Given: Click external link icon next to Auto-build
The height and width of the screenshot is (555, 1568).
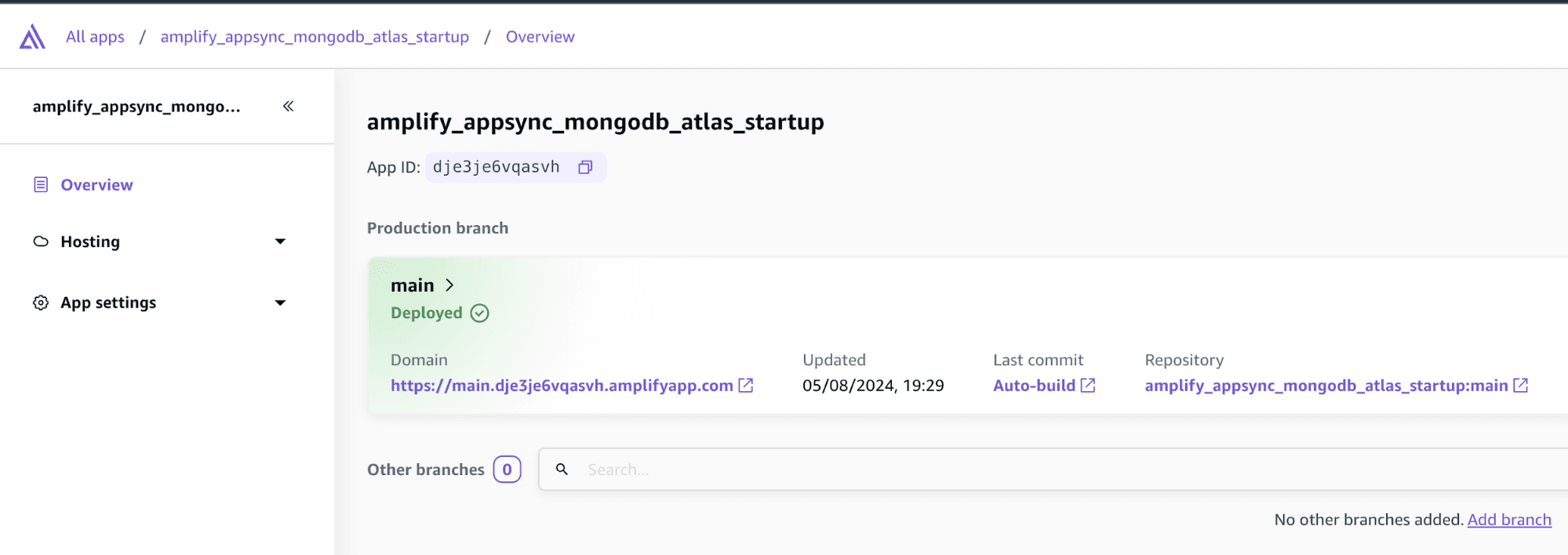Looking at the screenshot, I should point(1088,385).
